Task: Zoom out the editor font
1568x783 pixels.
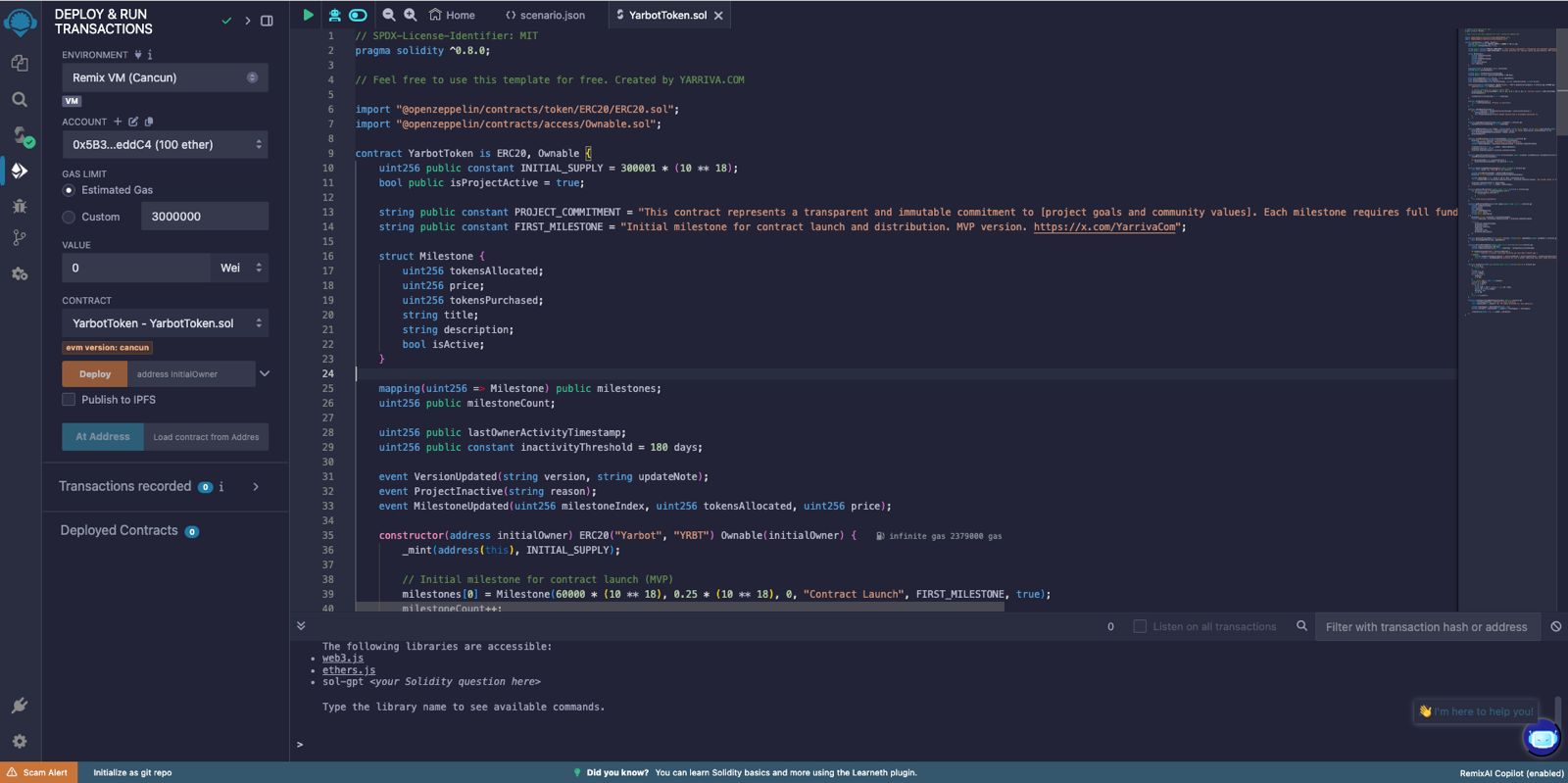Action: [389, 15]
